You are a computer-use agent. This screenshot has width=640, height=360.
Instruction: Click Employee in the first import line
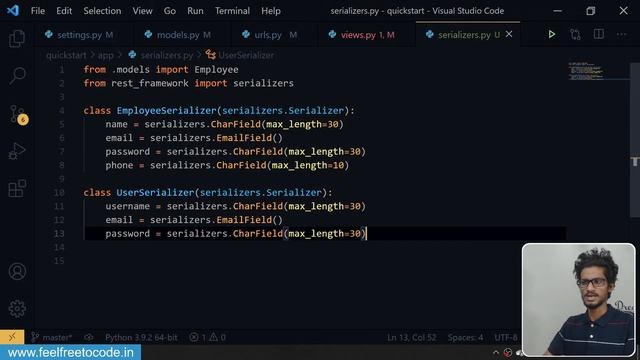tap(216, 70)
